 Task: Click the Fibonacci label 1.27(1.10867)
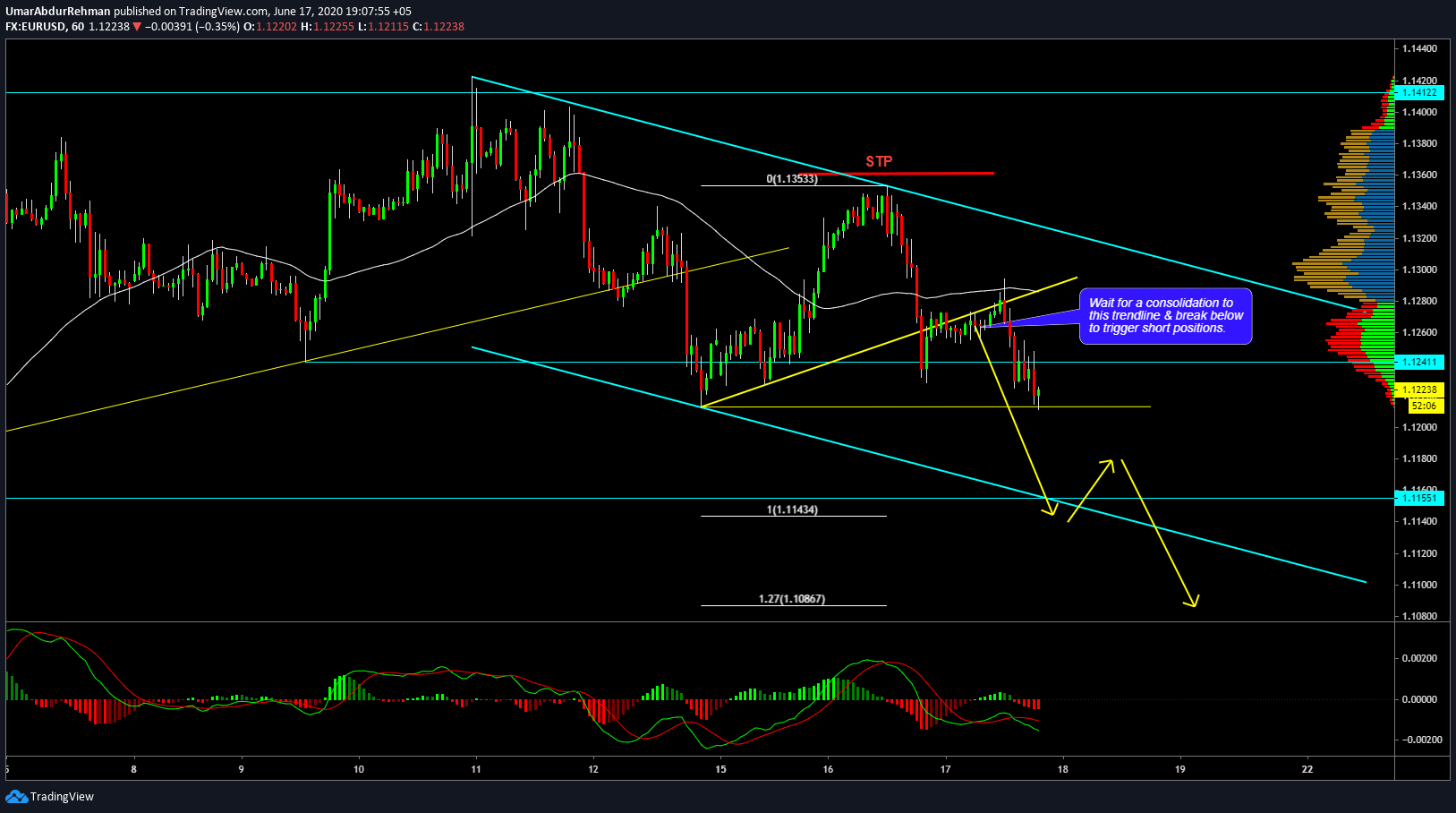(x=792, y=598)
